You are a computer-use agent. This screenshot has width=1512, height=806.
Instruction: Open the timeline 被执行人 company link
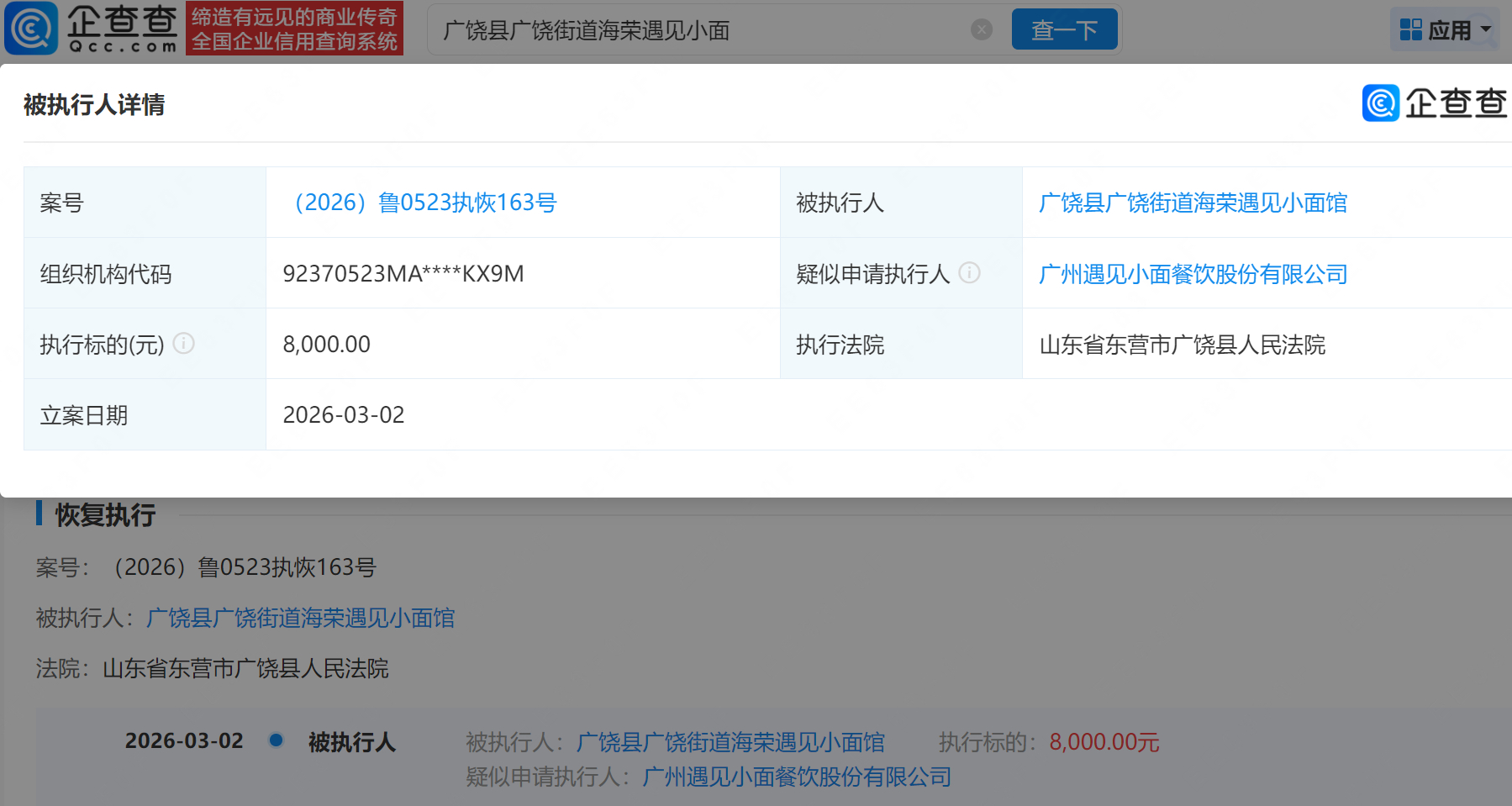pos(730,742)
